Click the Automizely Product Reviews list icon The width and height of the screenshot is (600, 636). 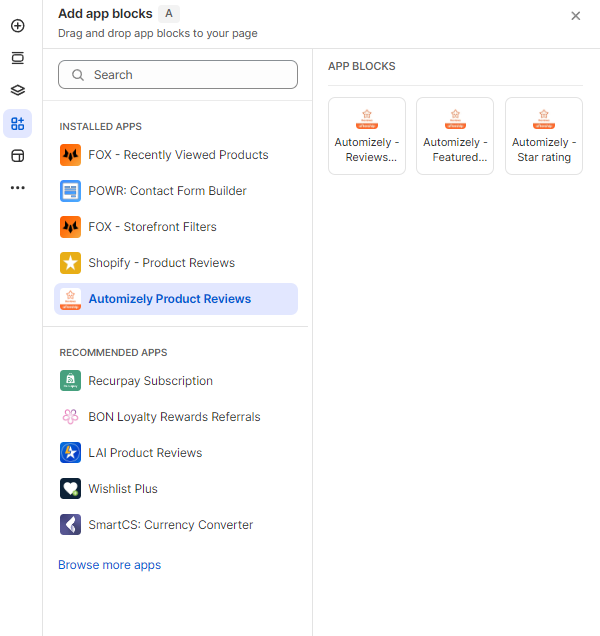70,299
